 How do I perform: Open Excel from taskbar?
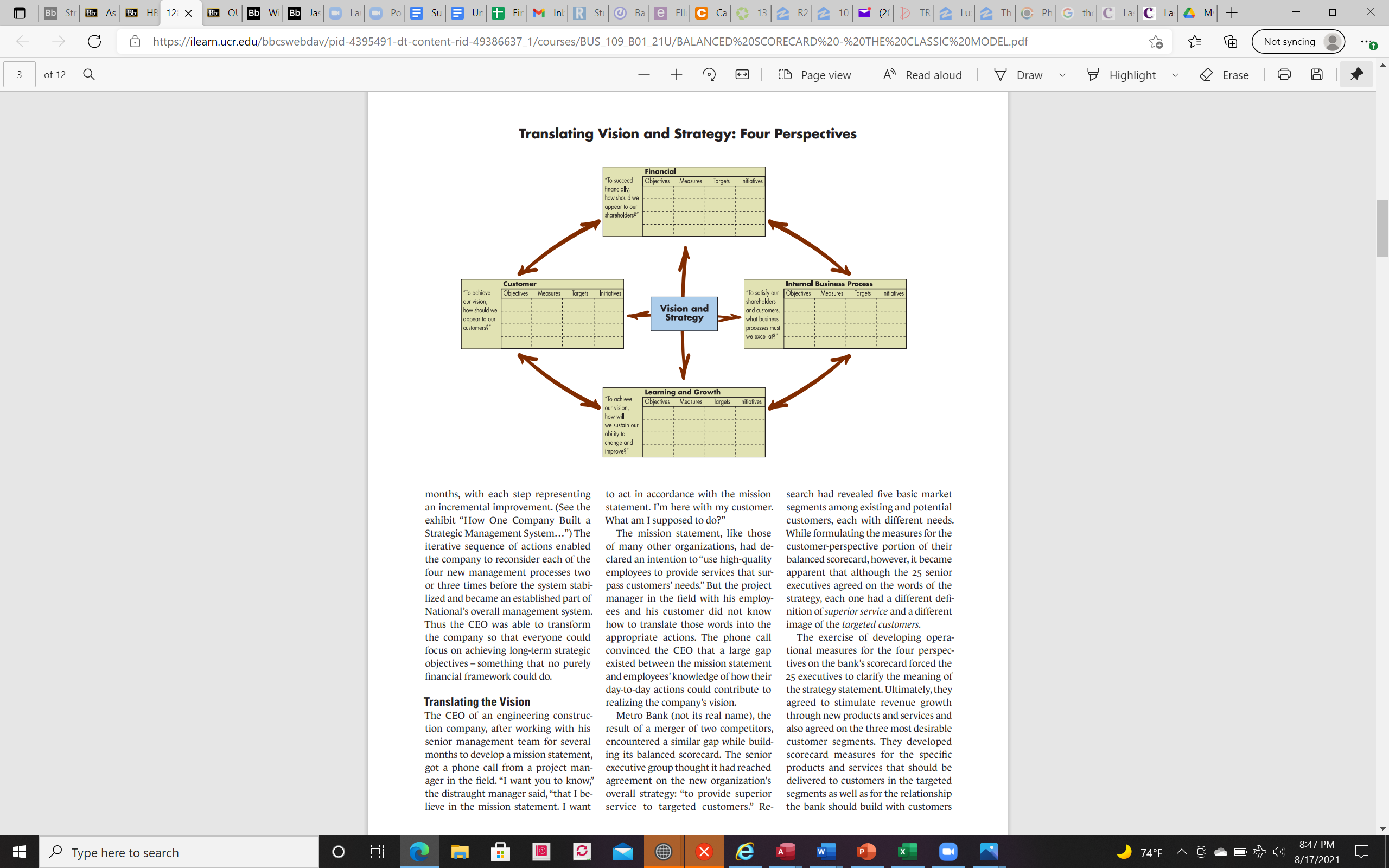click(907, 852)
